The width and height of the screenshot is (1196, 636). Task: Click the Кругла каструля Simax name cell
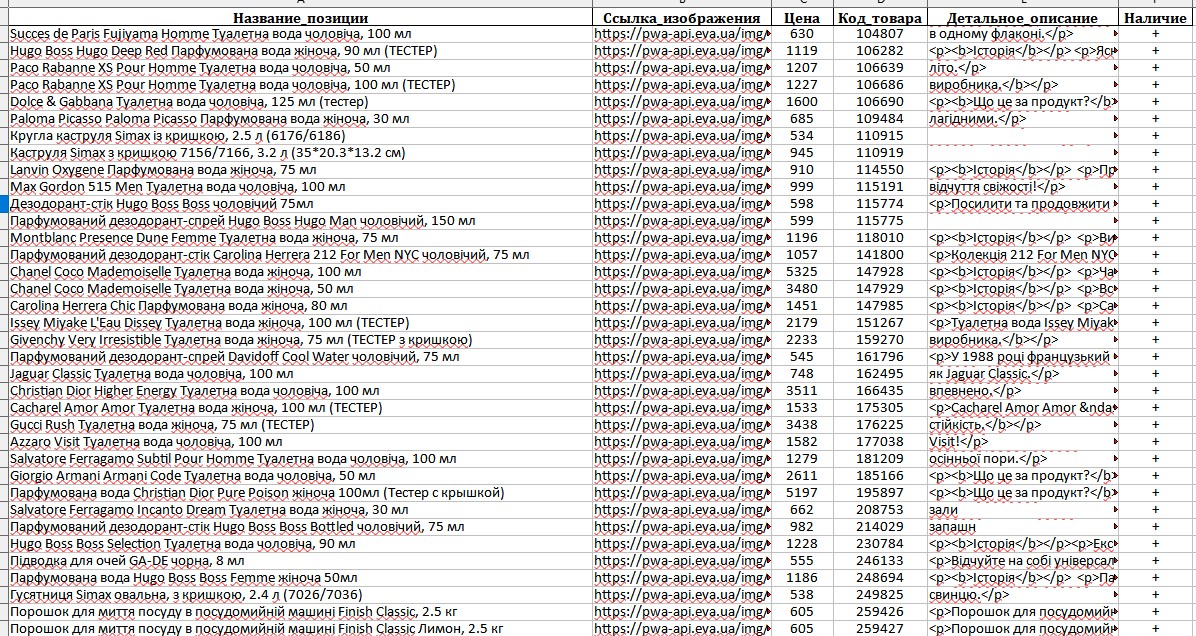pos(301,136)
